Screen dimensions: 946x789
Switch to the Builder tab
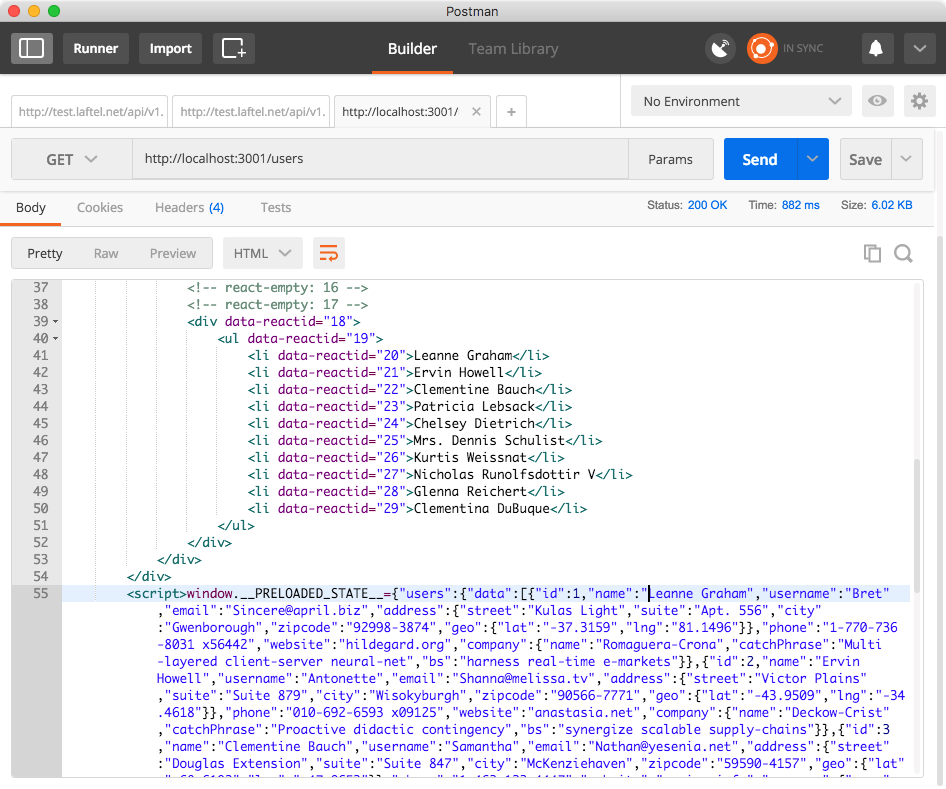412,49
